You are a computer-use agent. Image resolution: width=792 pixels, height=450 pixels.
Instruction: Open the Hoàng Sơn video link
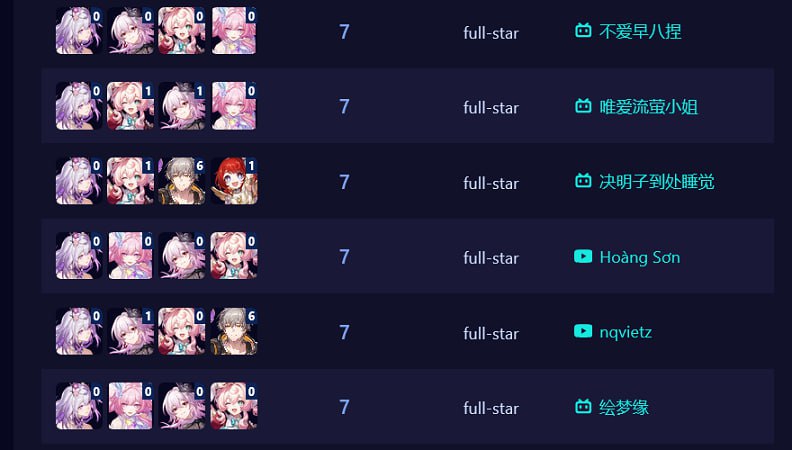click(x=639, y=258)
